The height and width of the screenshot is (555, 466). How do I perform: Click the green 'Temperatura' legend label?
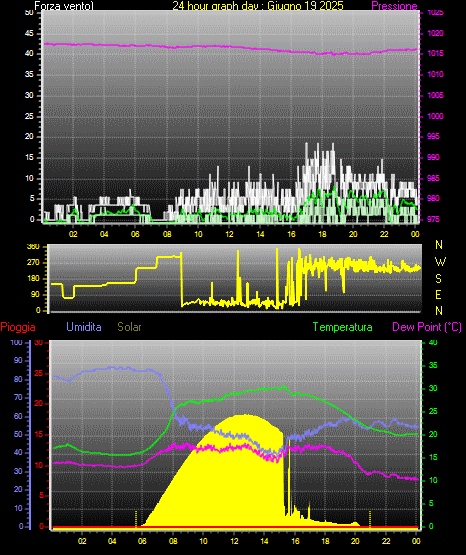[x=343, y=327]
